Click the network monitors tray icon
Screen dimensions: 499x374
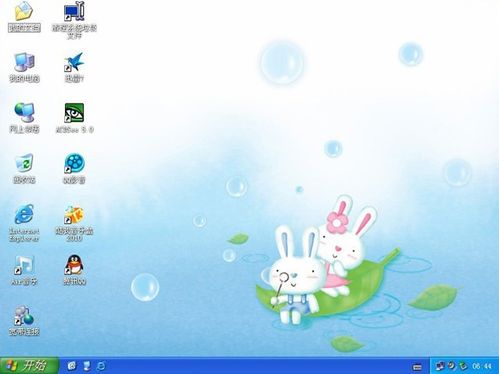(440, 366)
